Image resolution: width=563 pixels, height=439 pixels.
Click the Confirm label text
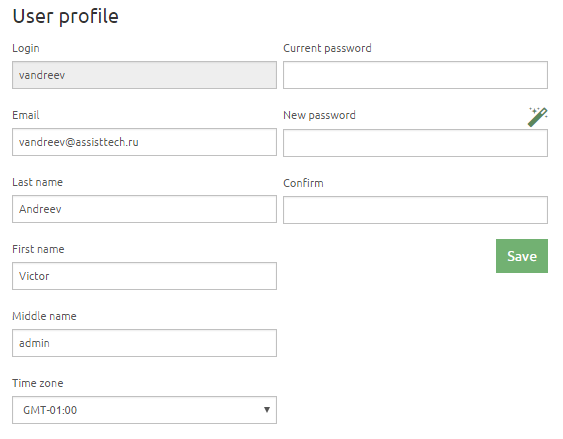pyautogui.click(x=303, y=183)
